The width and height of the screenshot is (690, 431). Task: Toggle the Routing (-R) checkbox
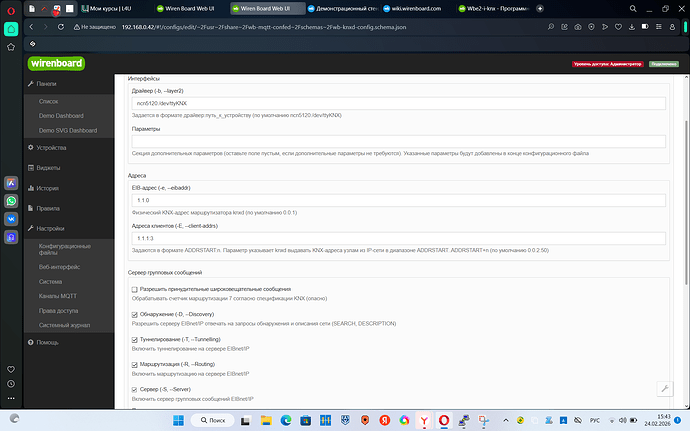[x=135, y=365]
